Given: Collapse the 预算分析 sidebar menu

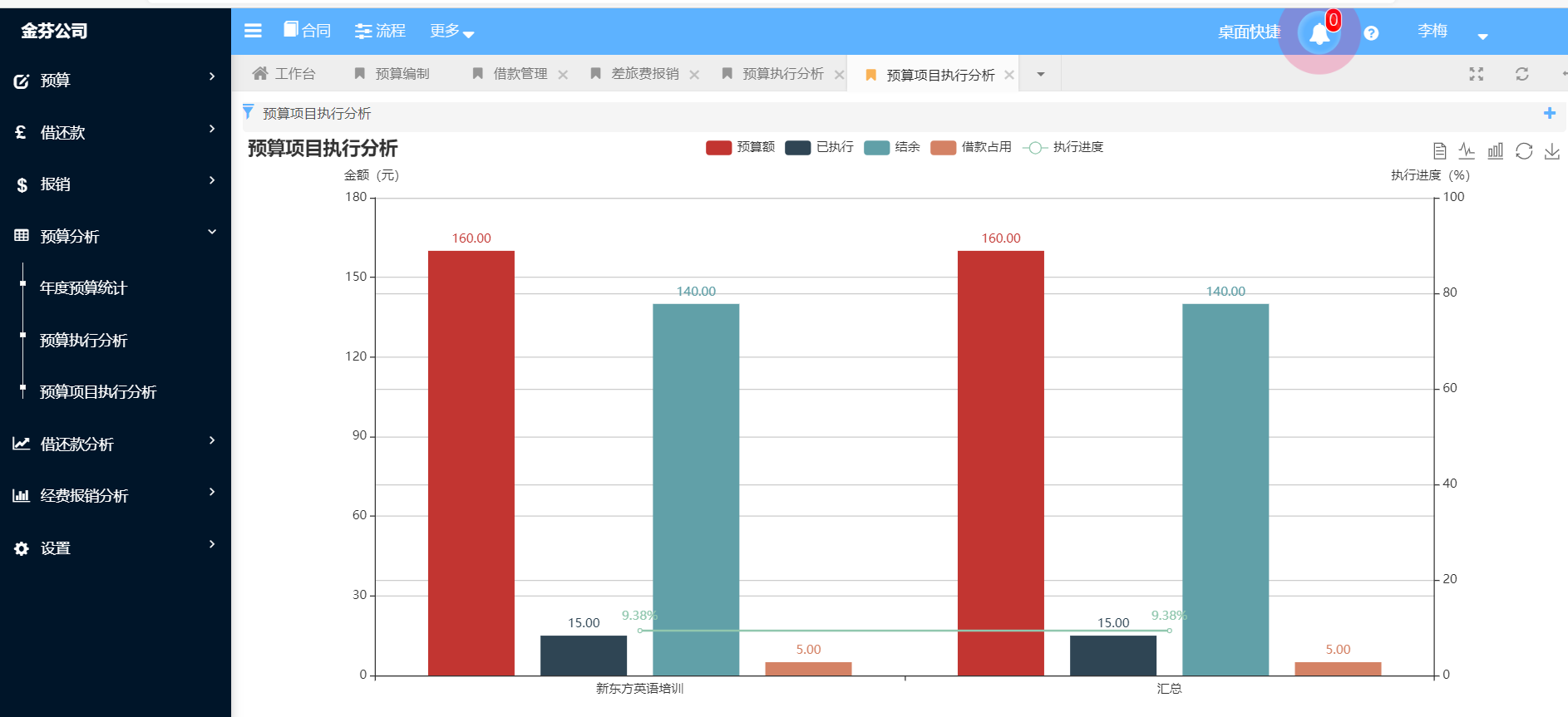Looking at the screenshot, I should click(x=116, y=236).
